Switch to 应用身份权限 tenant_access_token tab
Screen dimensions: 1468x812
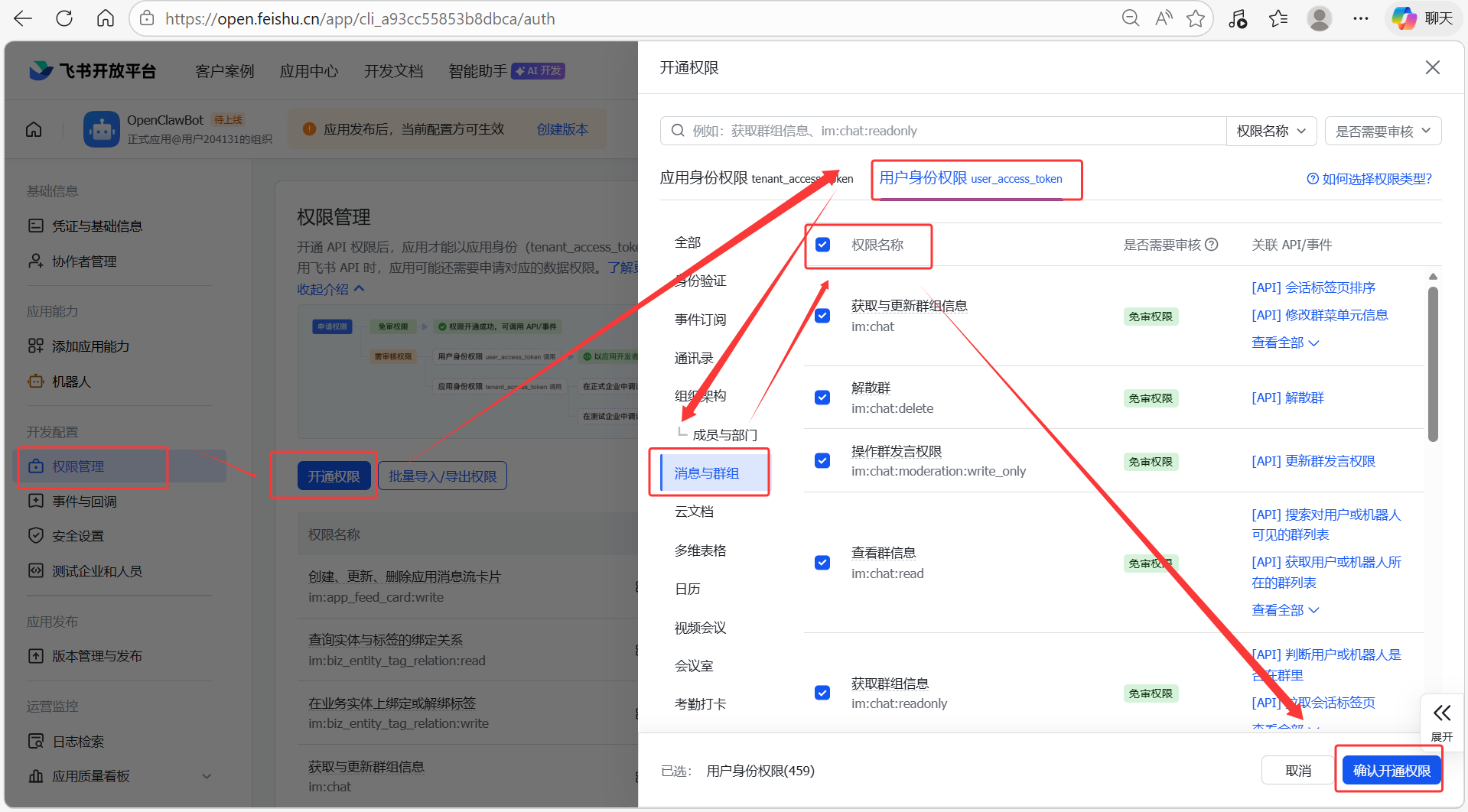[756, 178]
